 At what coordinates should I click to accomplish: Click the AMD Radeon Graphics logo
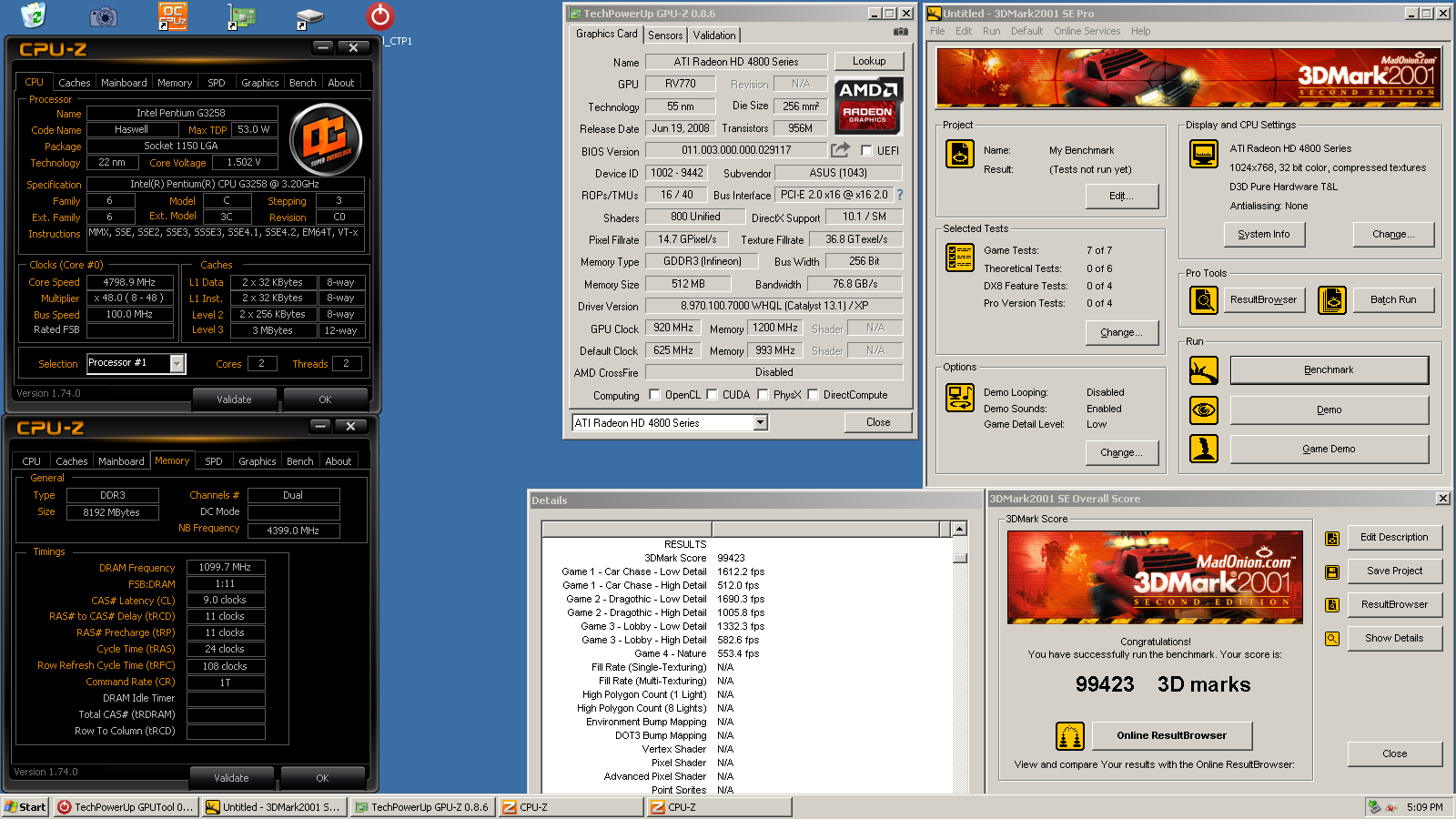tap(868, 106)
